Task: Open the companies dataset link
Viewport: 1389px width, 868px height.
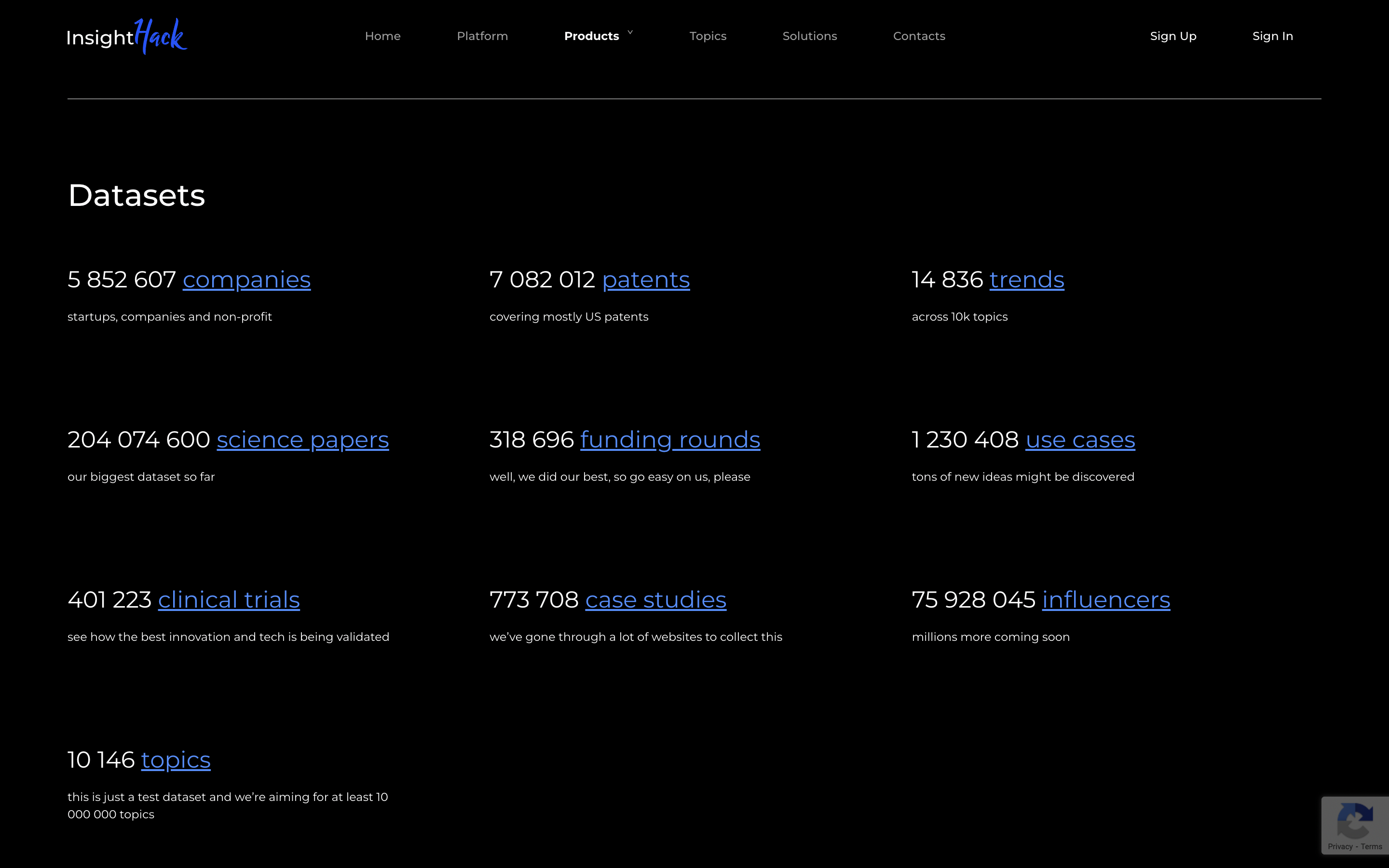Action: [x=246, y=280]
